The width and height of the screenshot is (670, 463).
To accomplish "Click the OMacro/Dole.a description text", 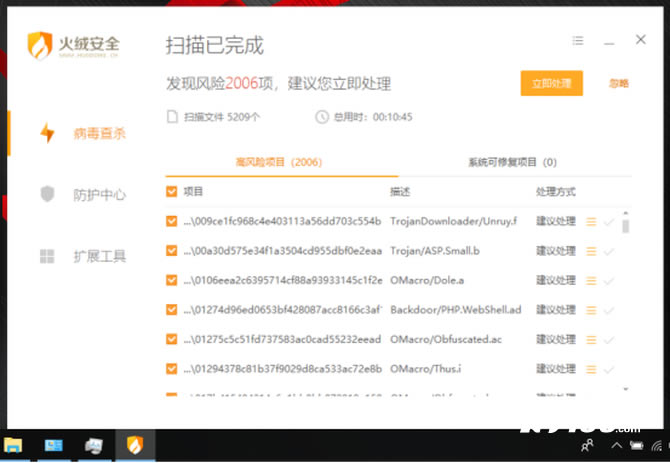I will pyautogui.click(x=427, y=280).
